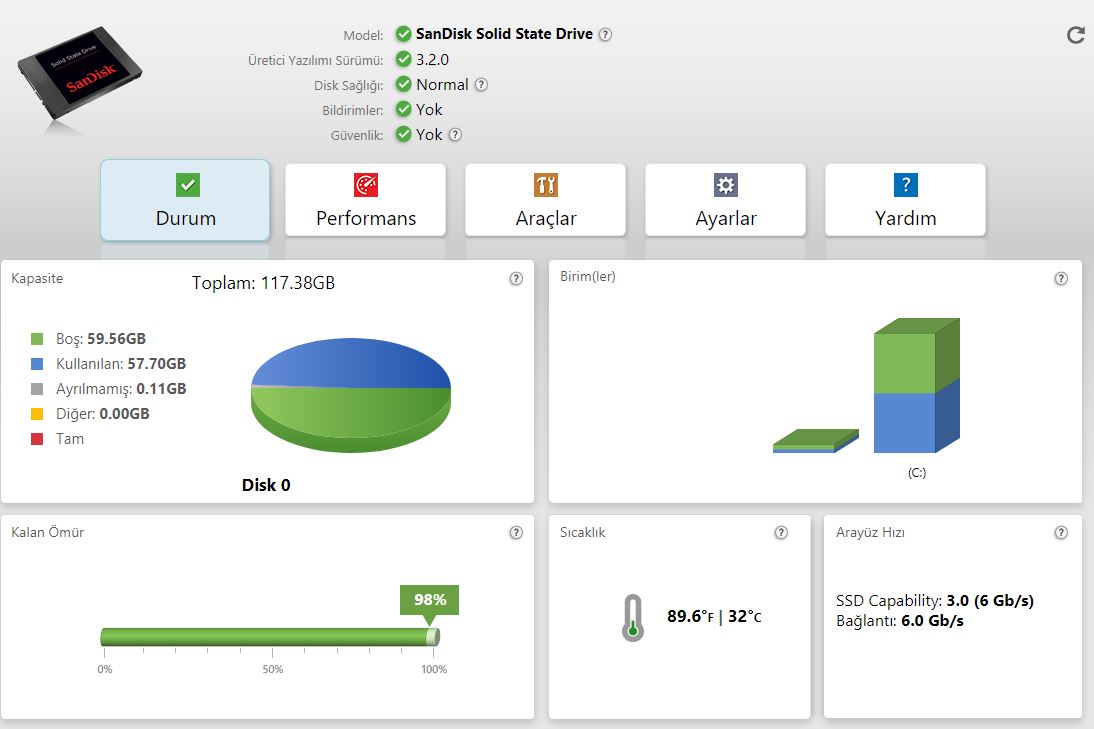Image resolution: width=1094 pixels, height=729 pixels.
Task: Click the green check icon beside Model
Action: [x=403, y=33]
